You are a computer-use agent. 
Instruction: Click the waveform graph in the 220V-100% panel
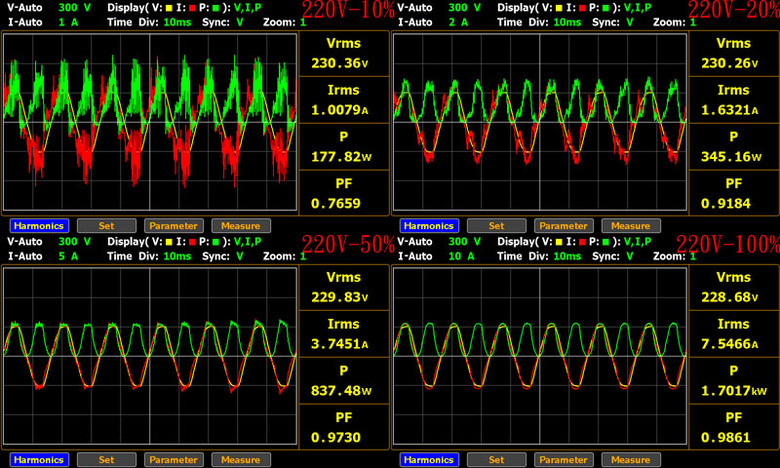coord(540,356)
